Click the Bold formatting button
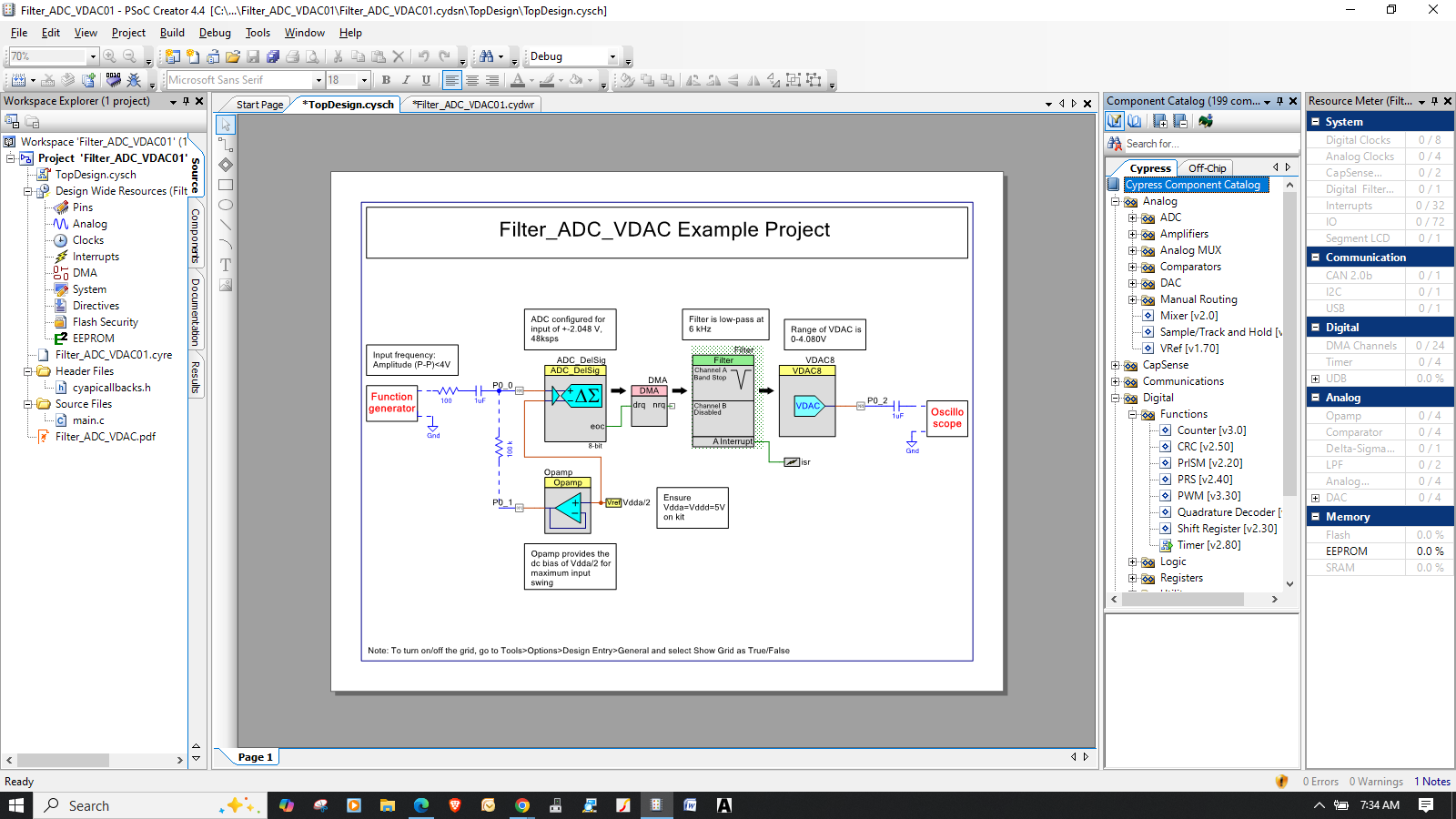The height and width of the screenshot is (819, 1456). click(386, 80)
